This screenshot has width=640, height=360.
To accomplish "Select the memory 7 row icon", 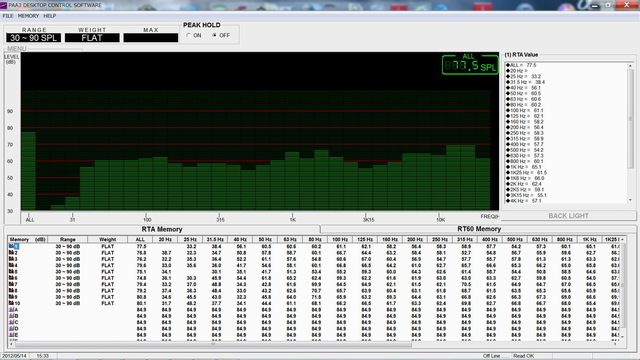I will pyautogui.click(x=11, y=284).
